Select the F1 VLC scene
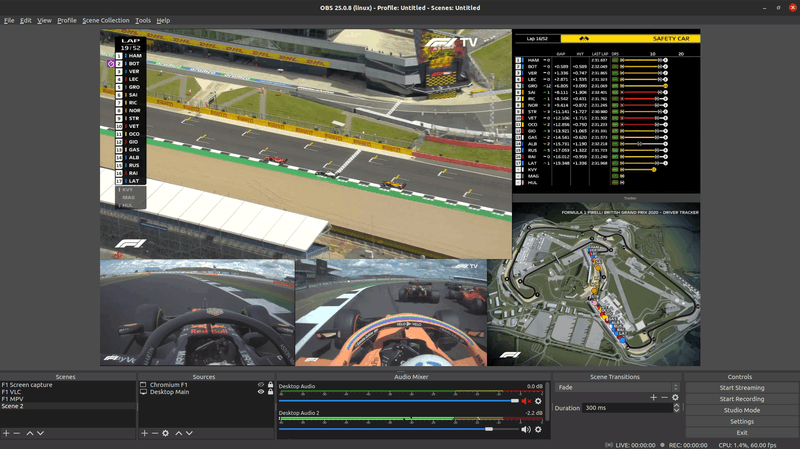Screen dimensions: 800x449 click(68, 392)
